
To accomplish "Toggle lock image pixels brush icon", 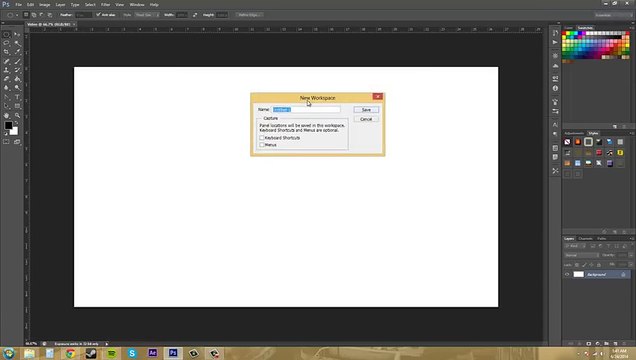I will (584, 265).
